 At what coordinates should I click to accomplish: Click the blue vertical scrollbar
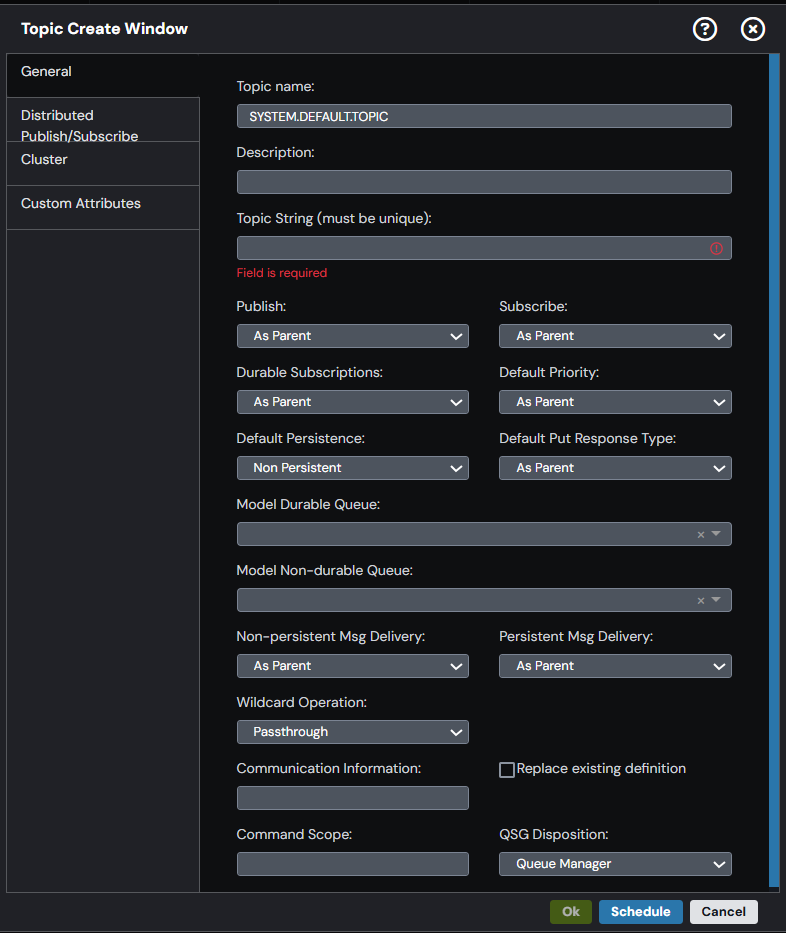(x=774, y=470)
